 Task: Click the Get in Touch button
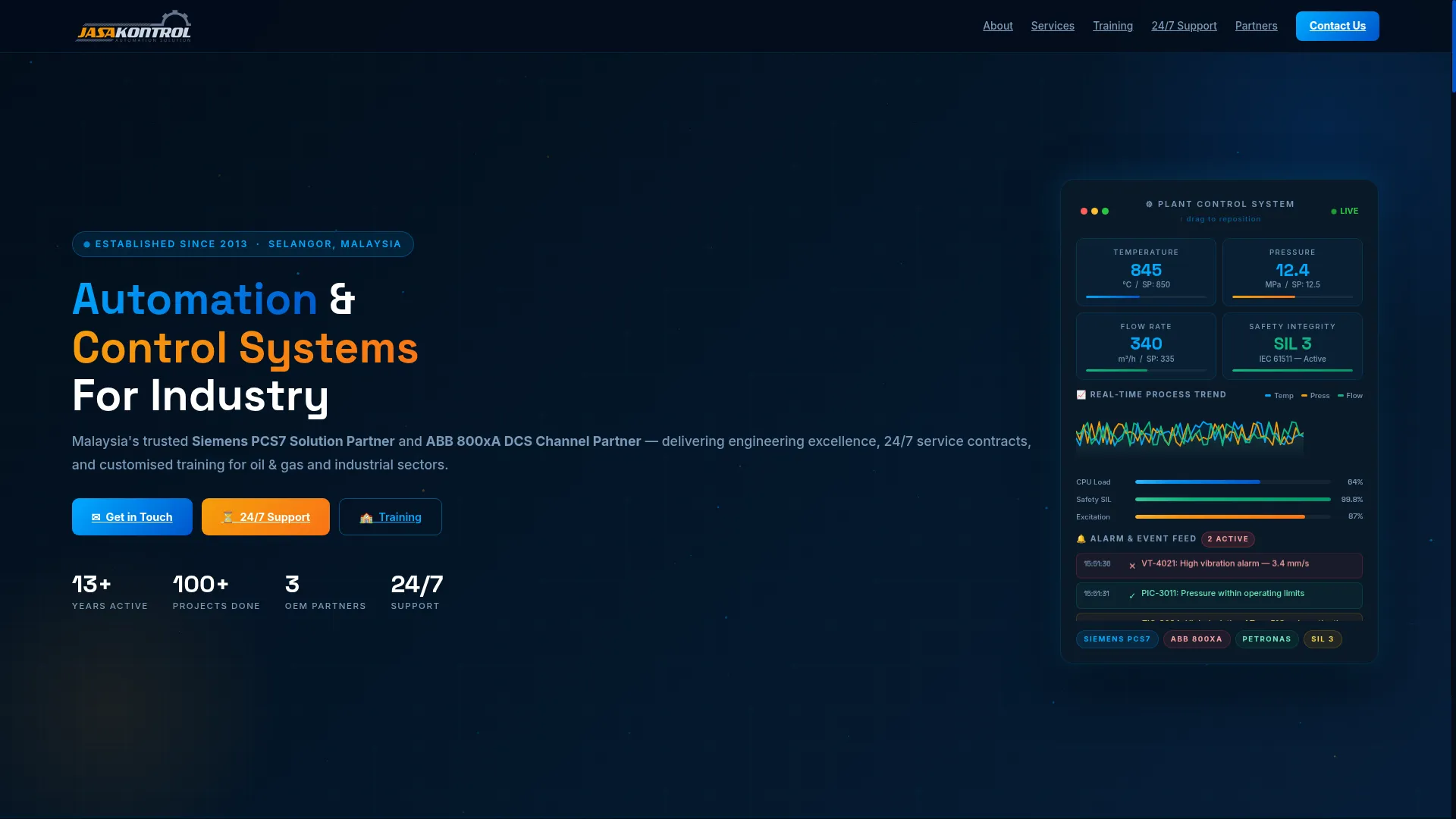pyautogui.click(x=132, y=516)
